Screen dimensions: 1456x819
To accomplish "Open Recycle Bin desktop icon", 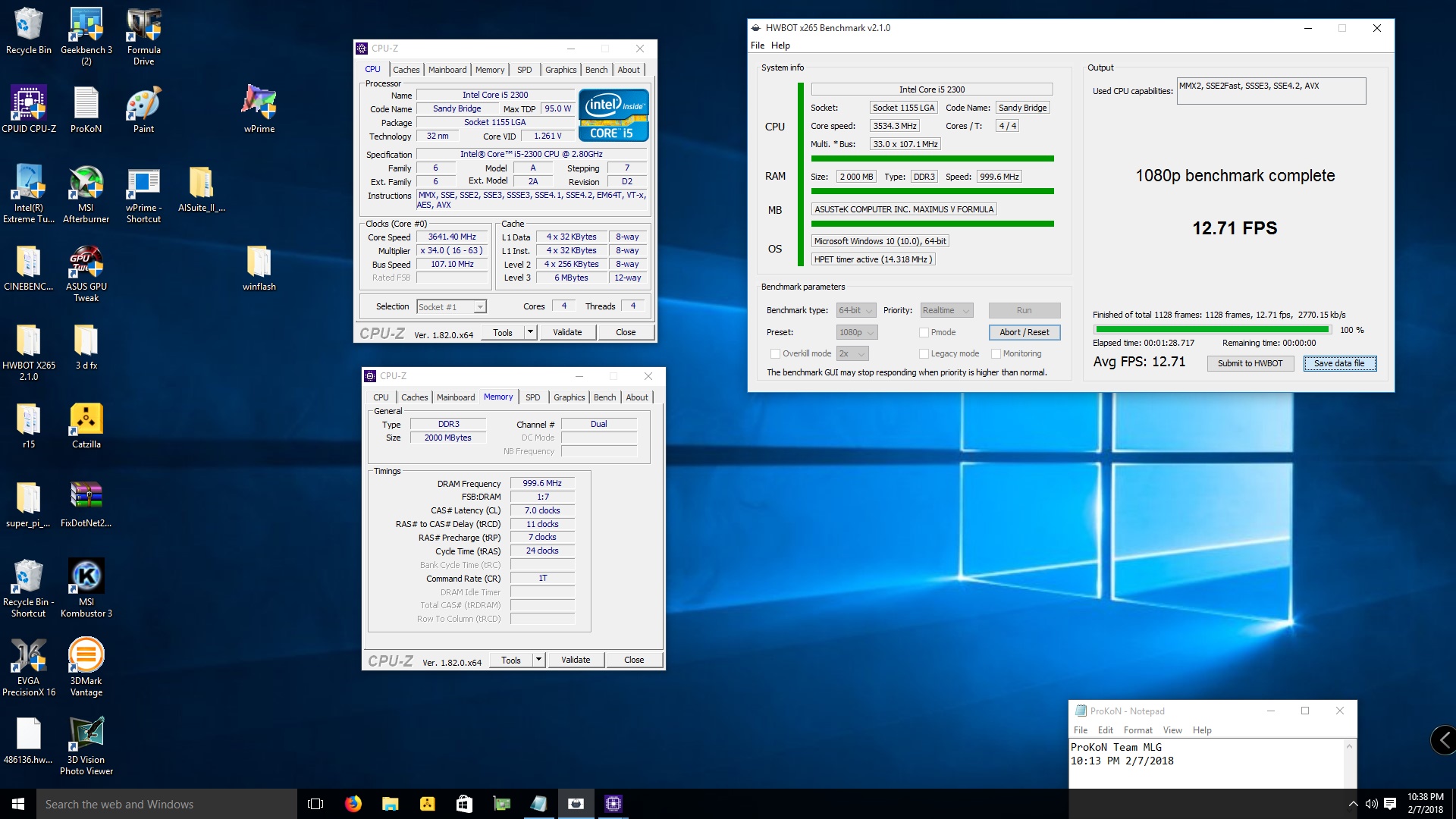I will (28, 32).
